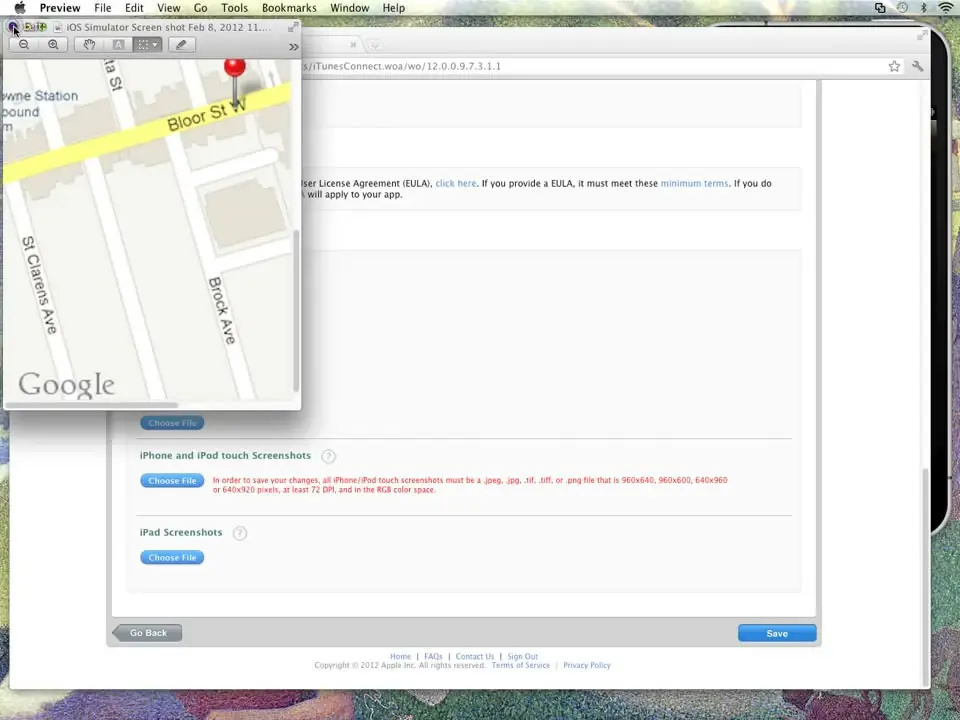The width and height of the screenshot is (960, 720).
Task: Open the Preview application menu
Action: (x=60, y=8)
